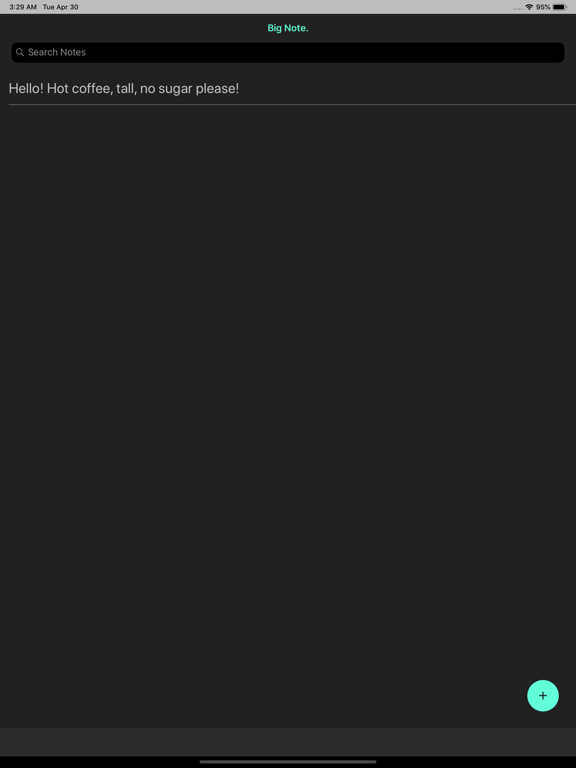Click 'please!' at end of note text

coord(217,89)
